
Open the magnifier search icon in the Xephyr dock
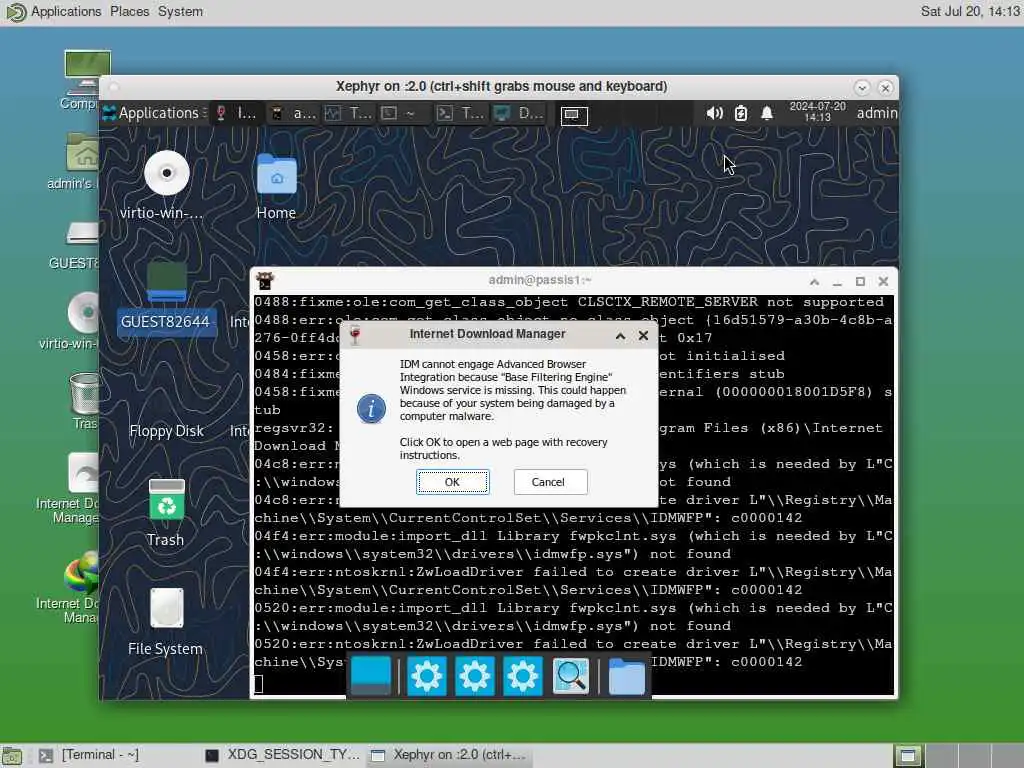click(x=570, y=676)
